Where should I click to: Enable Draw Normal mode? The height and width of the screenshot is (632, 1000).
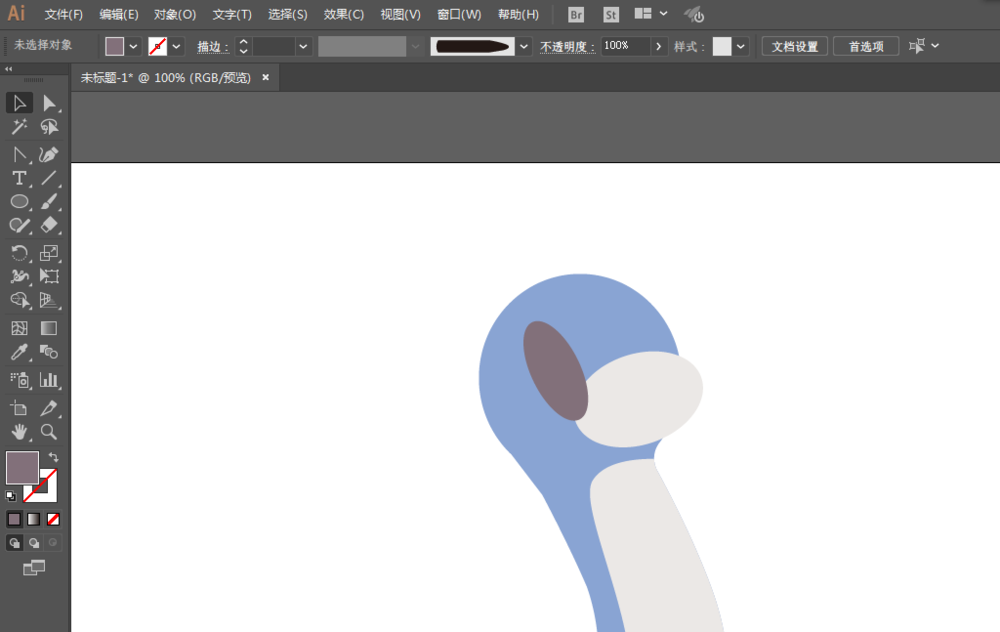tap(14, 543)
